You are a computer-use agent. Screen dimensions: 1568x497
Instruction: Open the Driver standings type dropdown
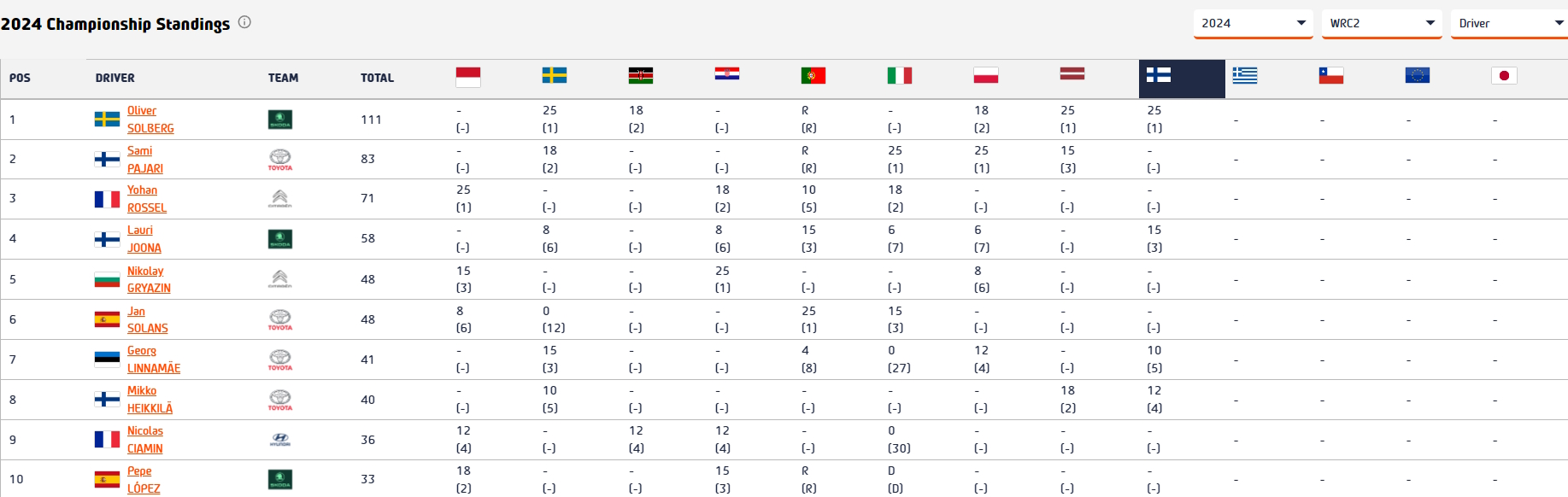pos(1509,23)
